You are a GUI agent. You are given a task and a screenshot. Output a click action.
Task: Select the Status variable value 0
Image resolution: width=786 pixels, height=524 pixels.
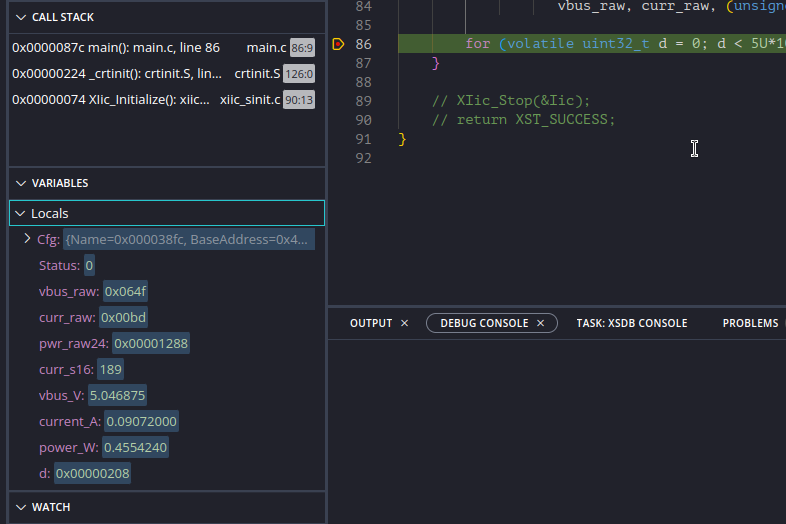(x=89, y=265)
